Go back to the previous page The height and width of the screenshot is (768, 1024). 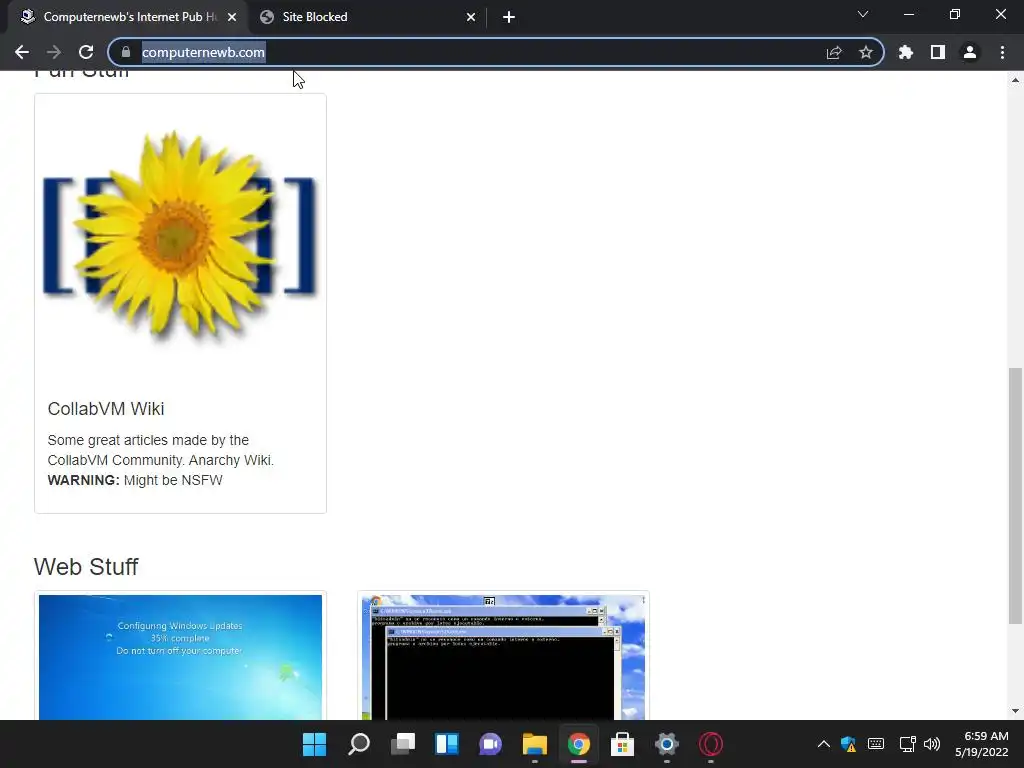tap(22, 52)
